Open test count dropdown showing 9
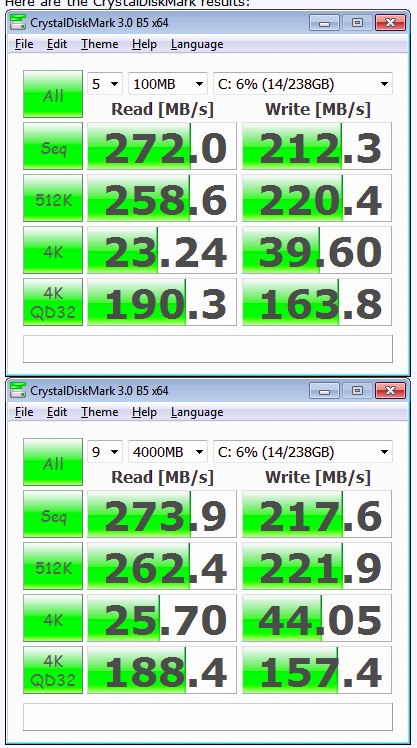The height and width of the screenshot is (748, 417). [105, 452]
